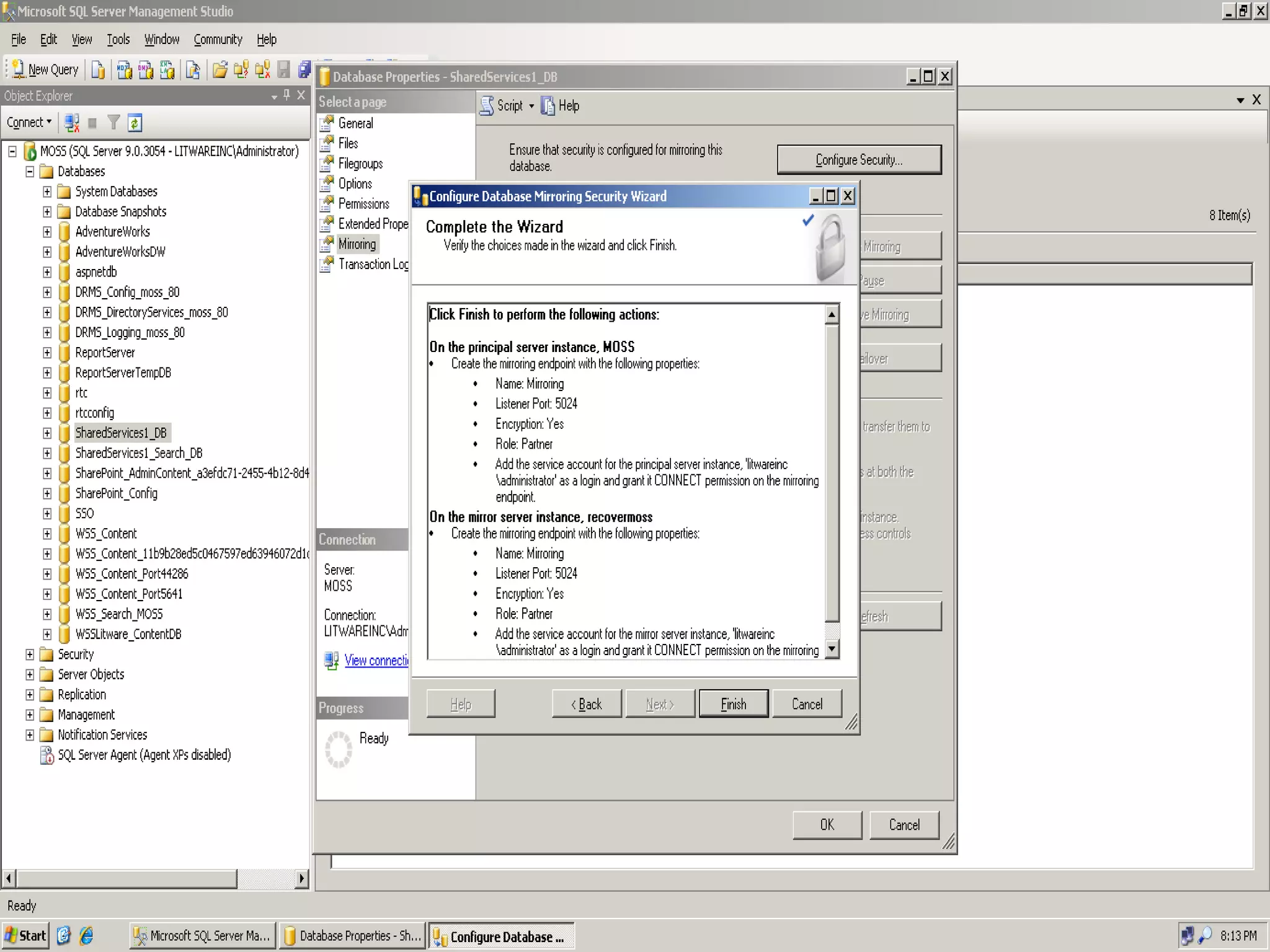Image resolution: width=1270 pixels, height=952 pixels.
Task: Refresh Object Explorer using the refresh icon
Action: pos(135,123)
